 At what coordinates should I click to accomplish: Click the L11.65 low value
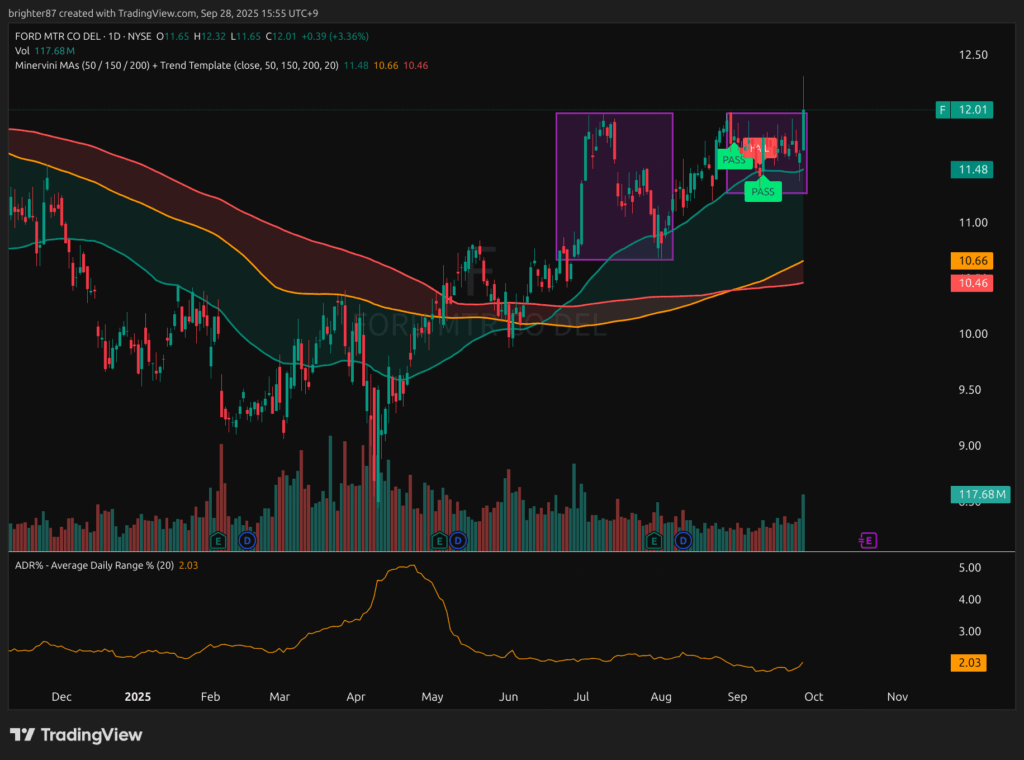pos(246,37)
